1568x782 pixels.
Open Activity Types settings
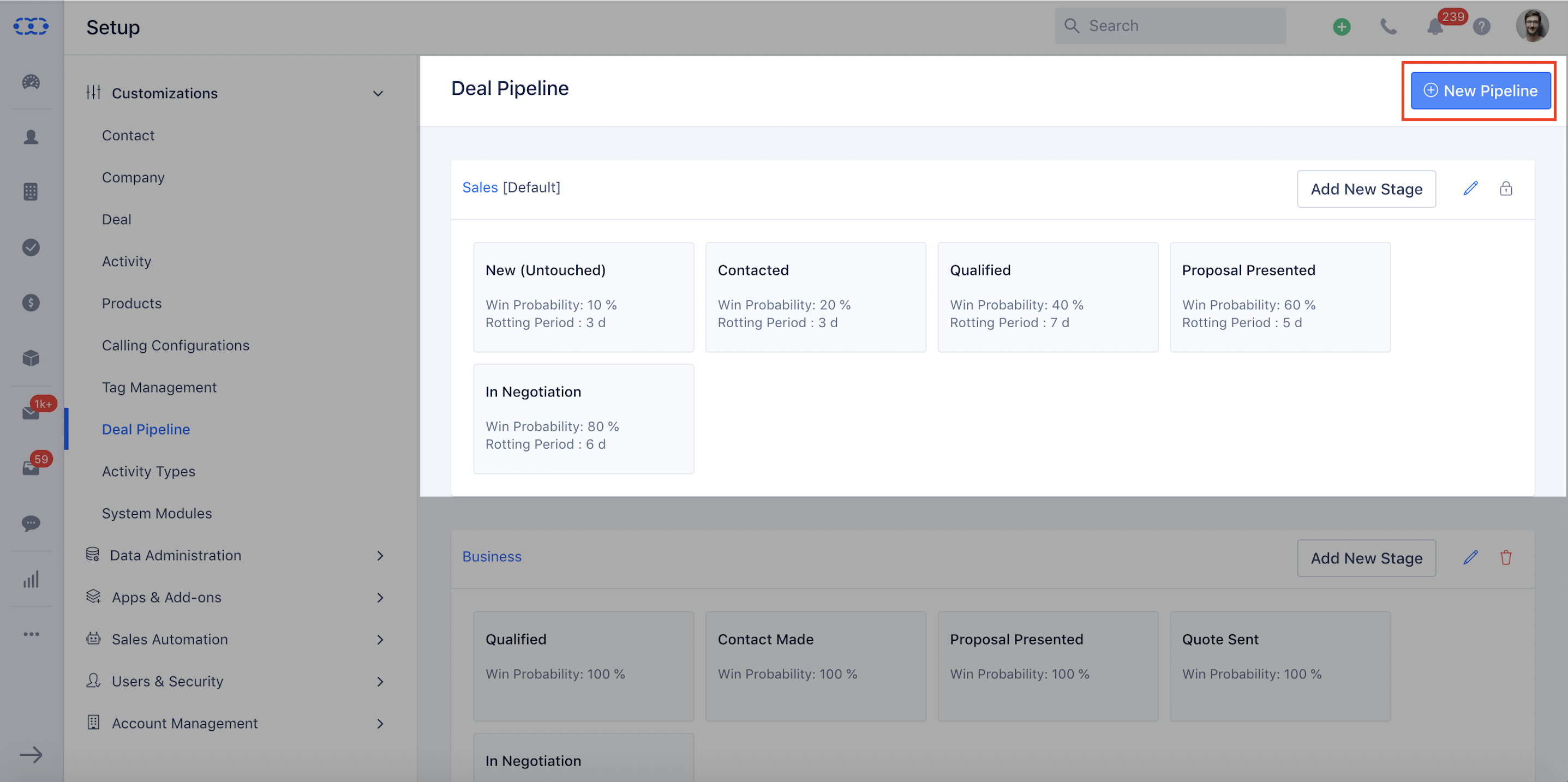click(148, 471)
